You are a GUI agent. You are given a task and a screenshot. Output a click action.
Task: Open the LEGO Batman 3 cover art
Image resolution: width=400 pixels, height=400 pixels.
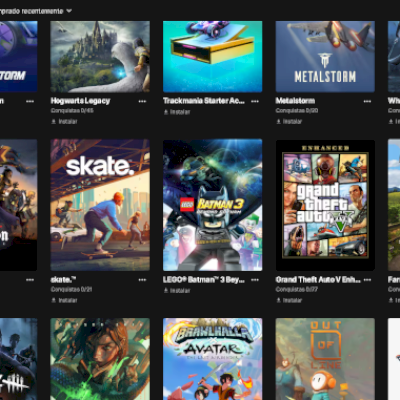pos(213,205)
